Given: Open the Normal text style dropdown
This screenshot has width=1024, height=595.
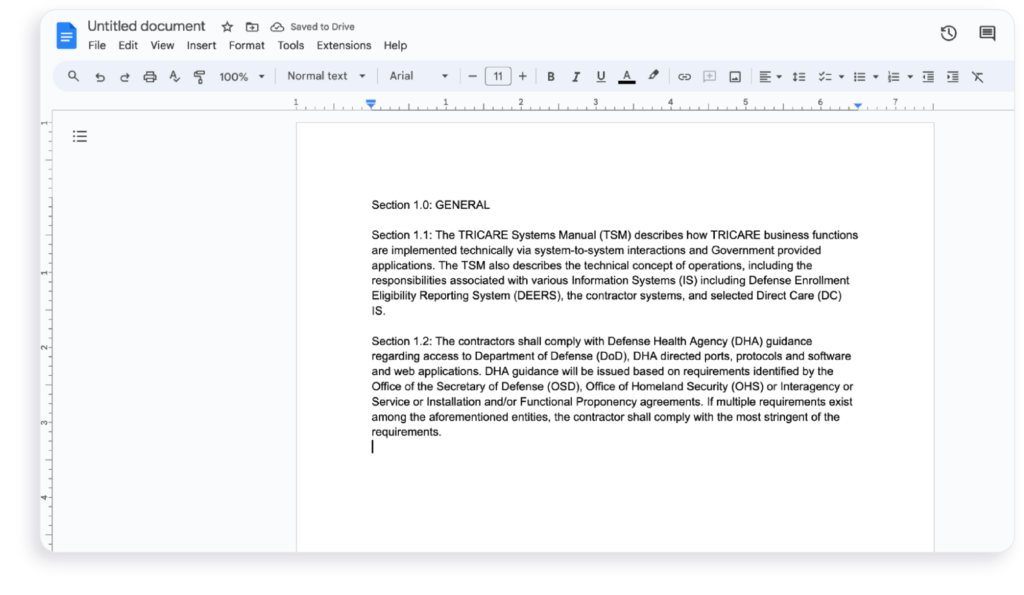Looking at the screenshot, I should [327, 76].
